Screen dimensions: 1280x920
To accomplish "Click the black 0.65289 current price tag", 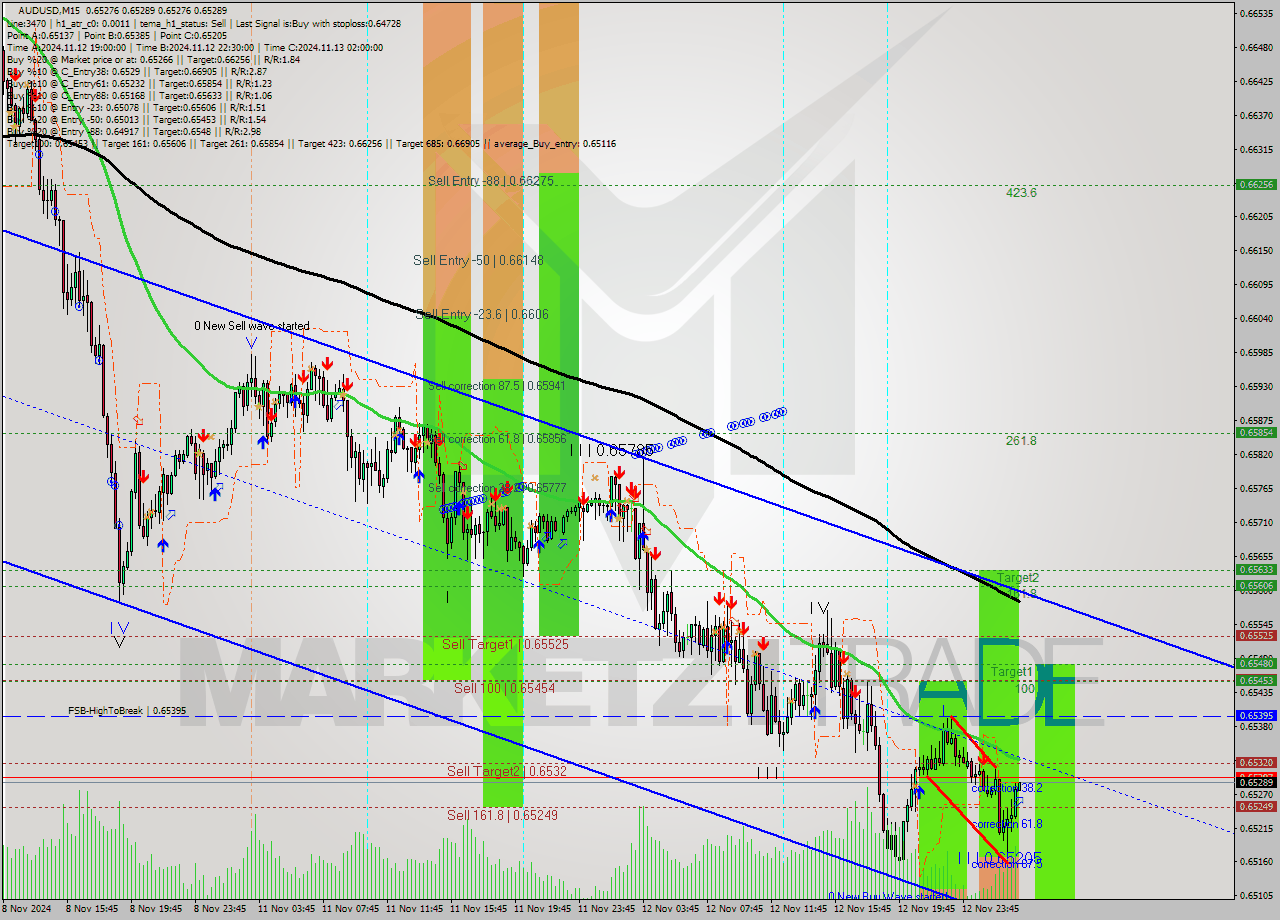I will [x=1255, y=782].
